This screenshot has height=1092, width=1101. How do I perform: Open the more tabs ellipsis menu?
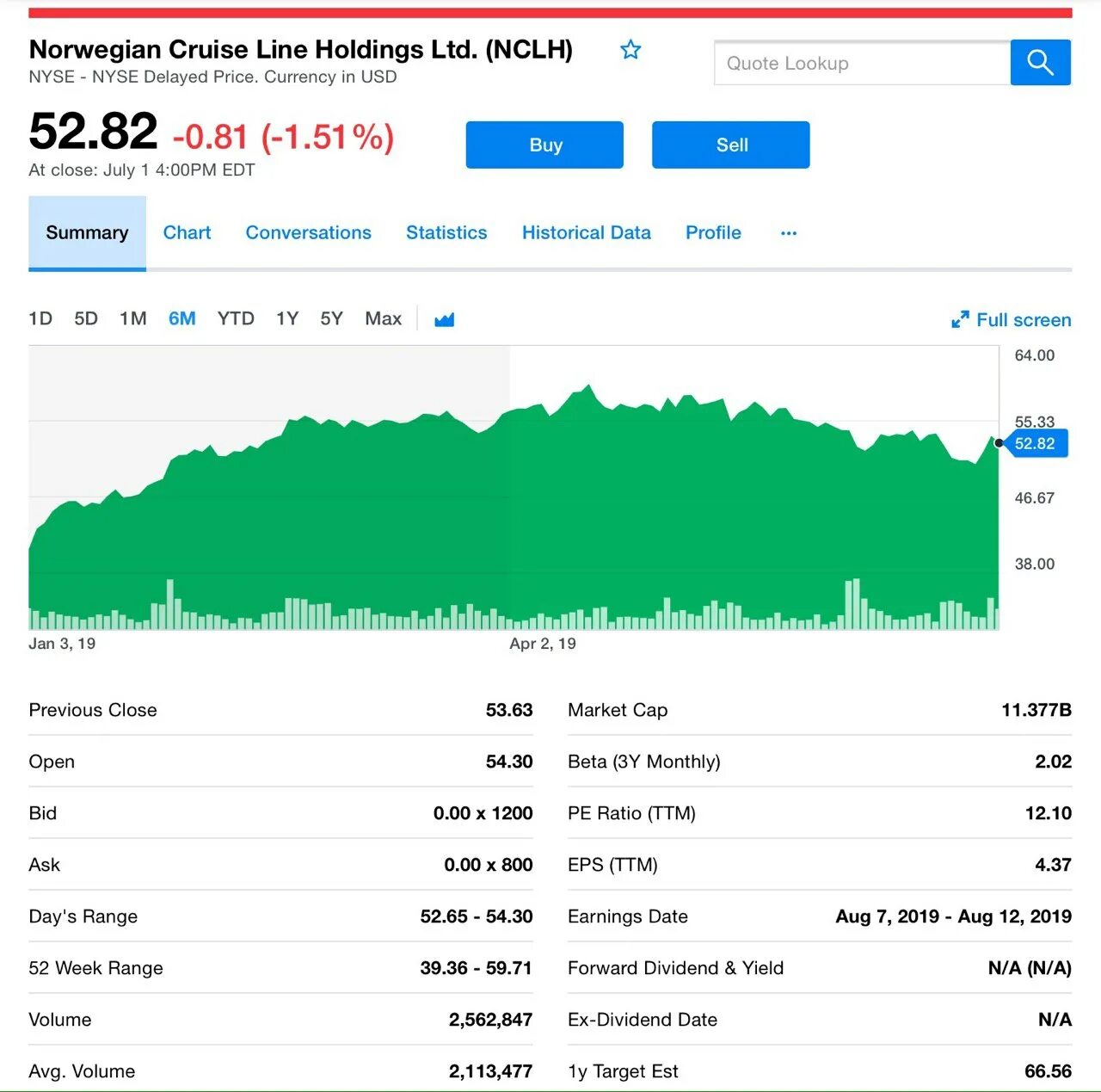[789, 233]
